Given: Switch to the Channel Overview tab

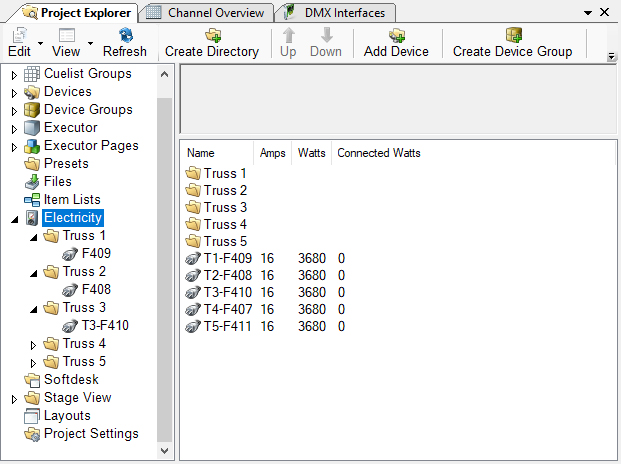Looking at the screenshot, I should tap(215, 13).
